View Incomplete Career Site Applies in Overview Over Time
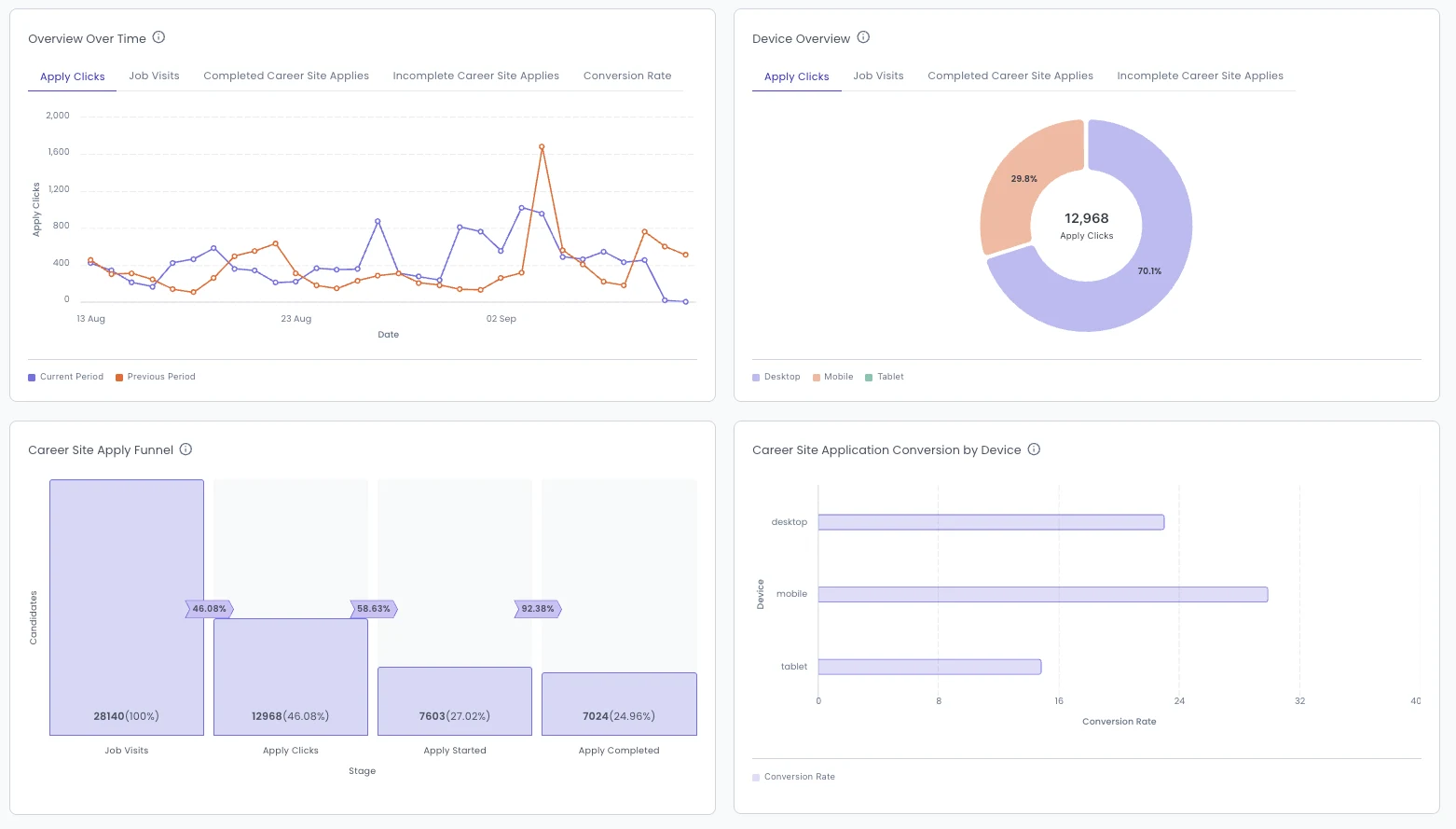The width and height of the screenshot is (1456, 829). [x=476, y=76]
